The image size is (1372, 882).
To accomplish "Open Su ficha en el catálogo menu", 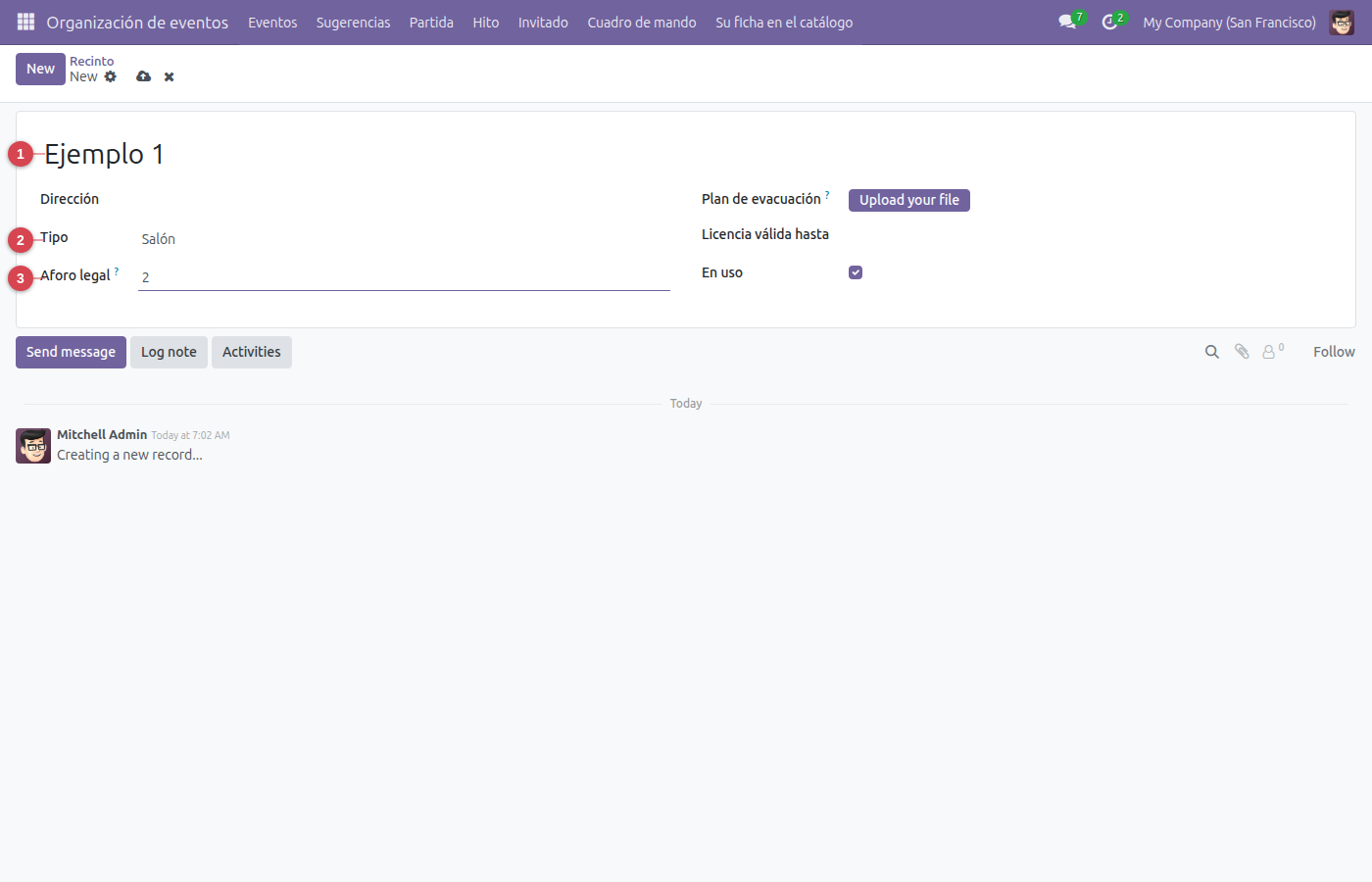I will (x=784, y=22).
